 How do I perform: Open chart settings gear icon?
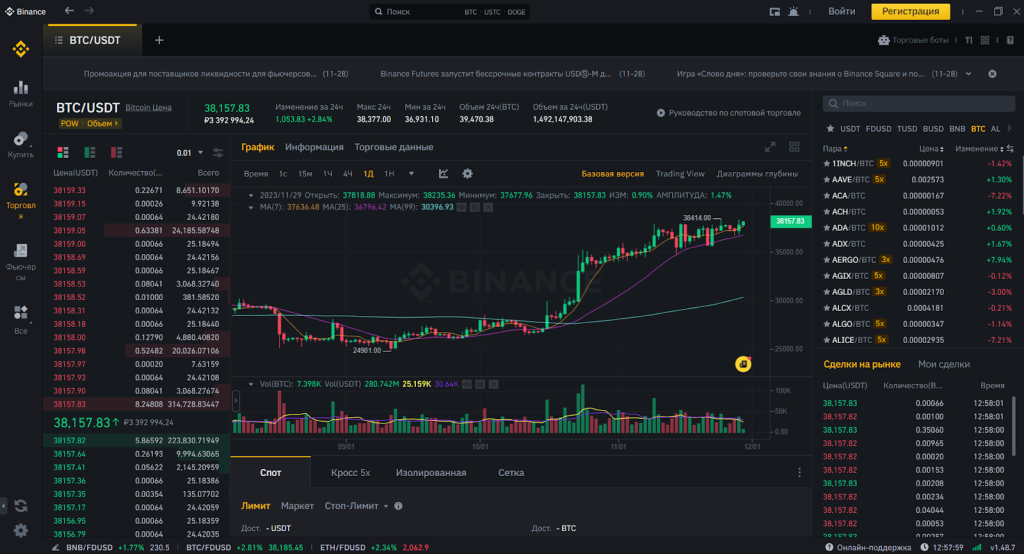point(466,174)
